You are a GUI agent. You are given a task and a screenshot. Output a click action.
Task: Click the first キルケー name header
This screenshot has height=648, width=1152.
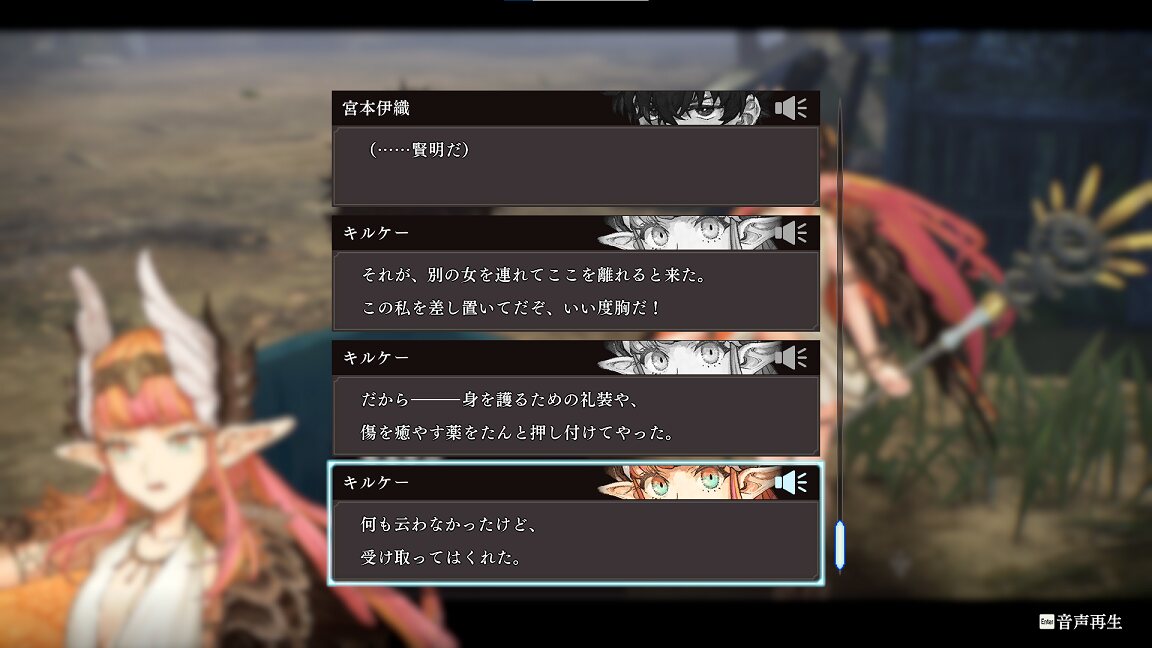click(x=376, y=233)
